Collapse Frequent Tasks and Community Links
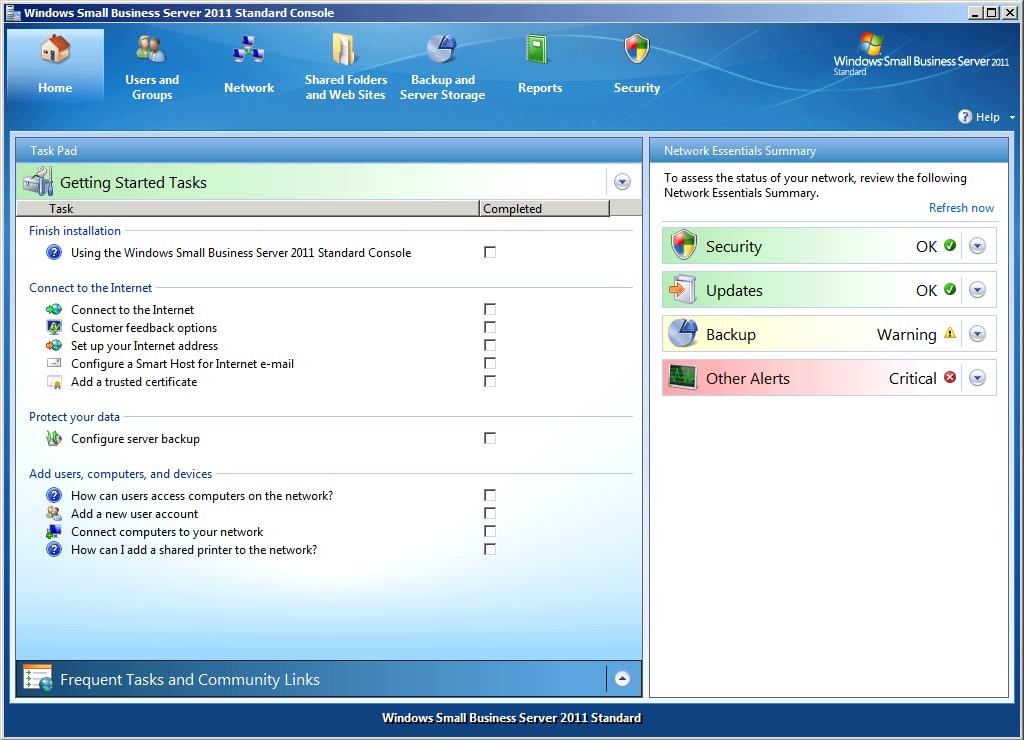Screen dimensions: 1024x740 coord(622,678)
